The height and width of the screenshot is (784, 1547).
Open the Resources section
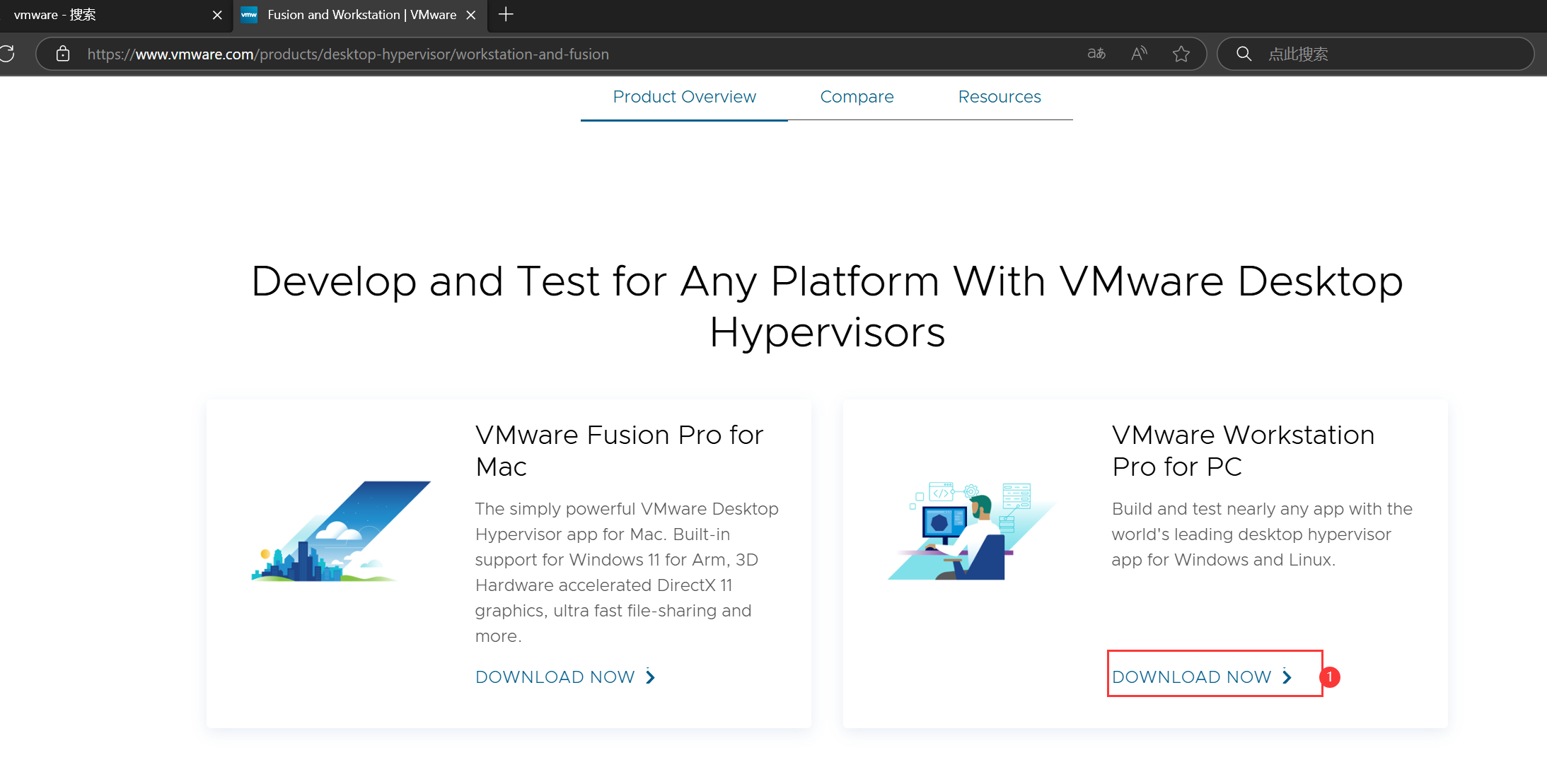pyautogui.click(x=1000, y=97)
